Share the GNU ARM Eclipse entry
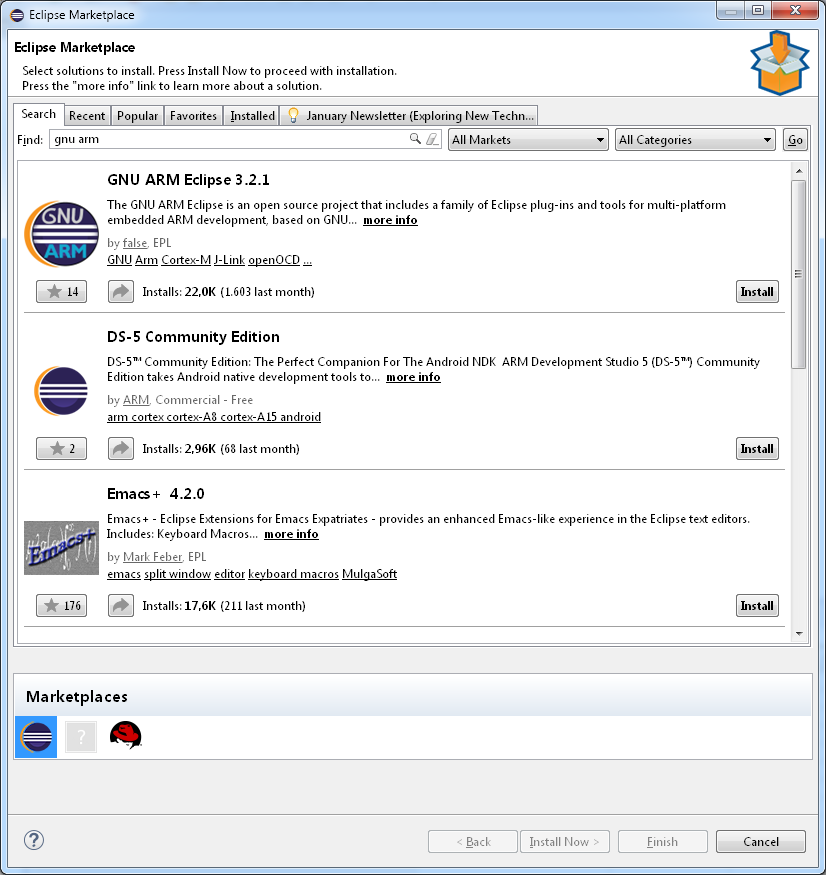 click(120, 292)
